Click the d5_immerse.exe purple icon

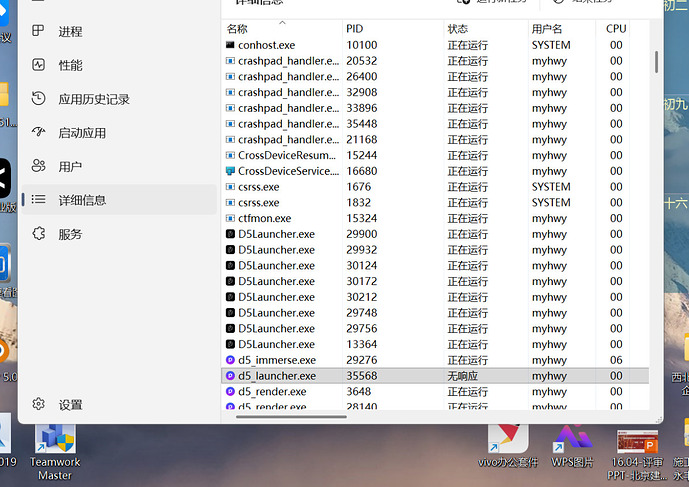[230, 360]
